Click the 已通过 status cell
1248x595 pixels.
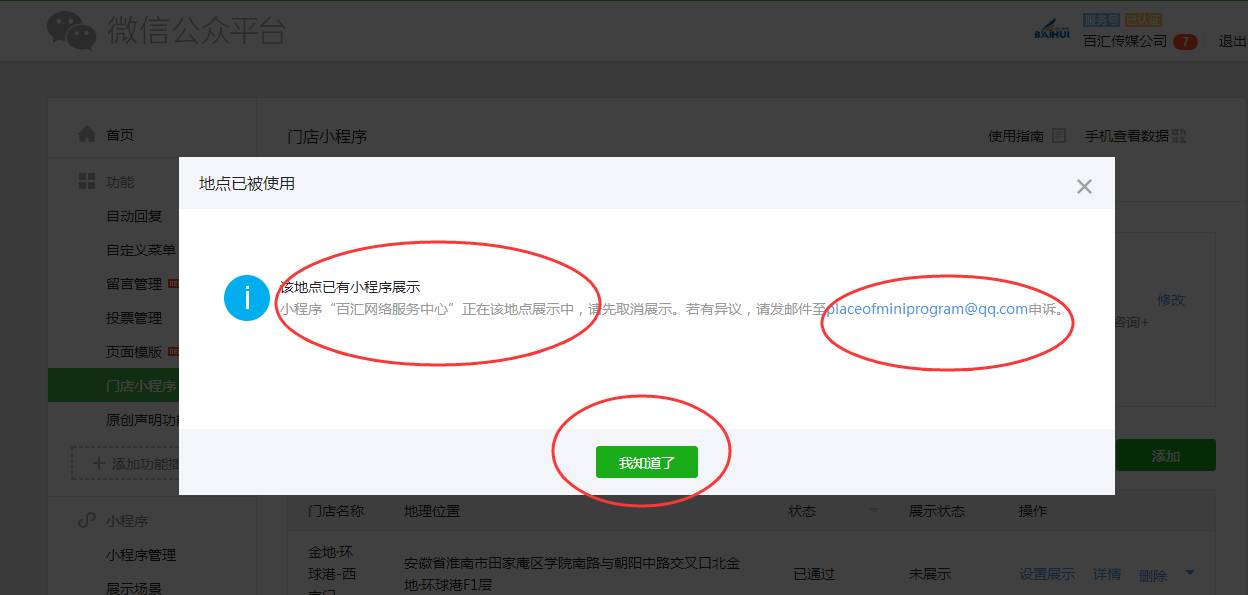point(814,574)
